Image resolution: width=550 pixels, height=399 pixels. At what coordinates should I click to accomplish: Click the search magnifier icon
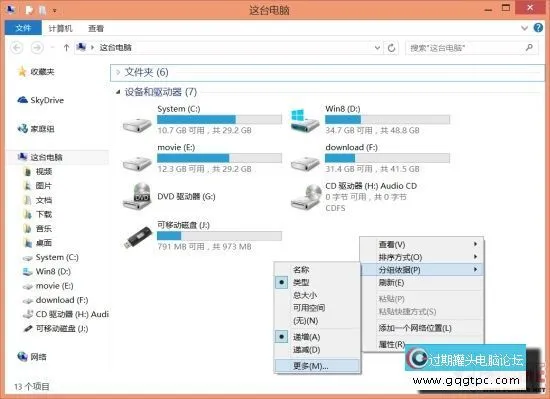pos(529,47)
